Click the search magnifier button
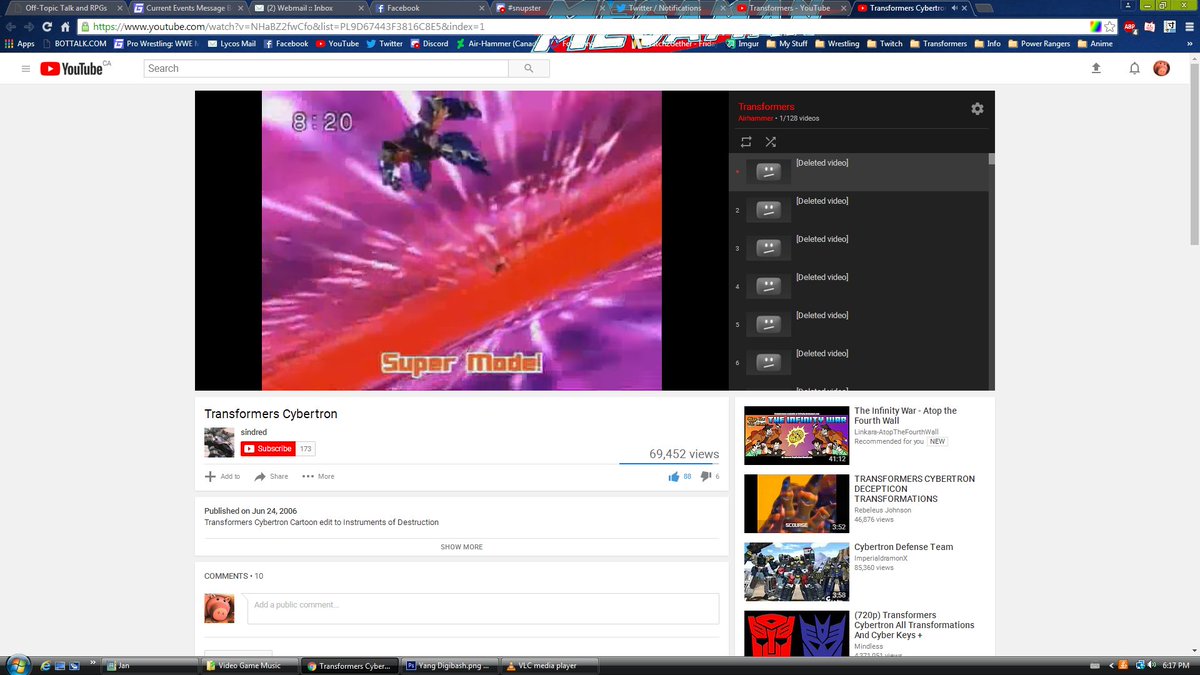Image resolution: width=1200 pixels, height=675 pixels. coord(528,68)
